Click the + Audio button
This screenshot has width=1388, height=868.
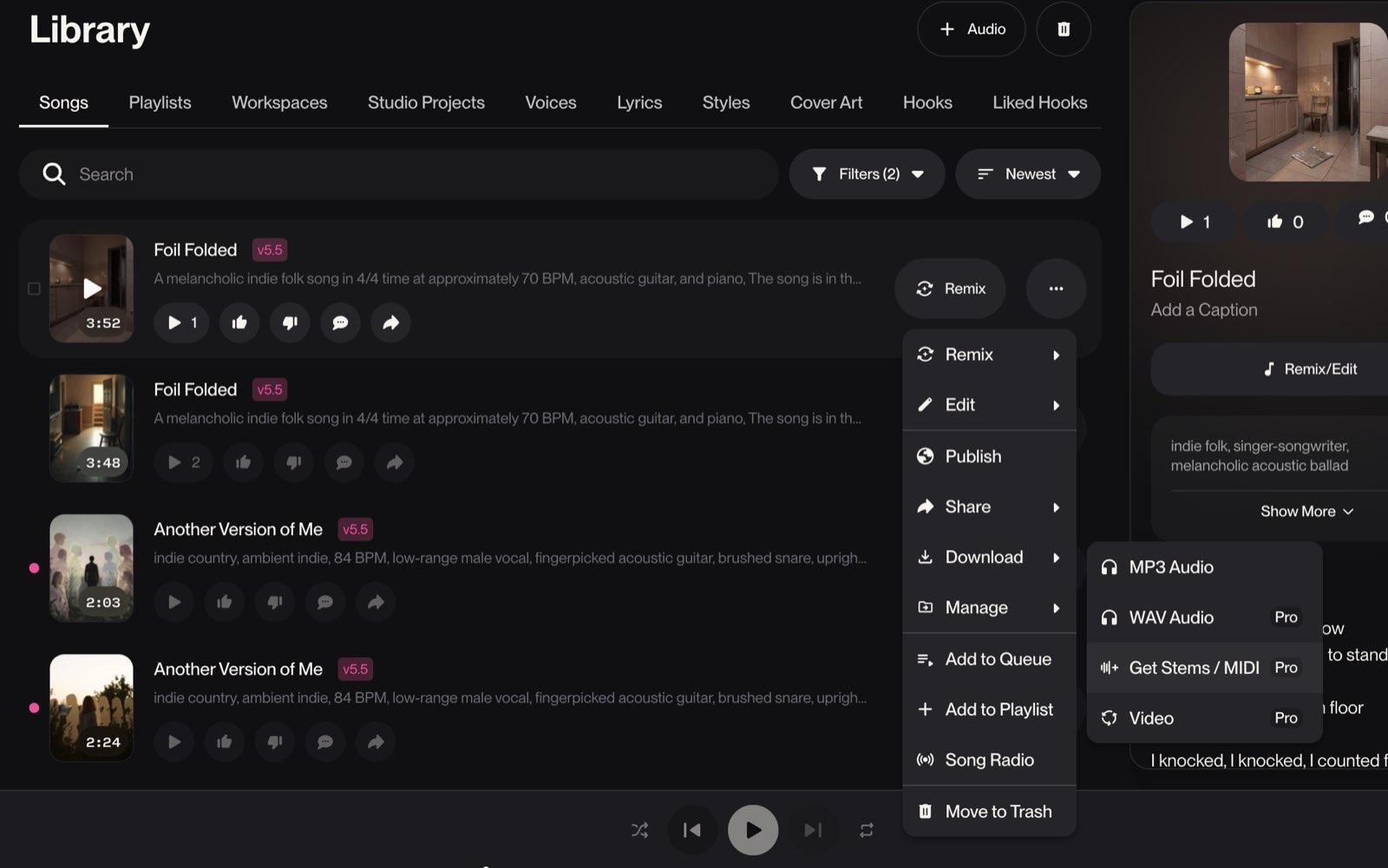coord(972,29)
